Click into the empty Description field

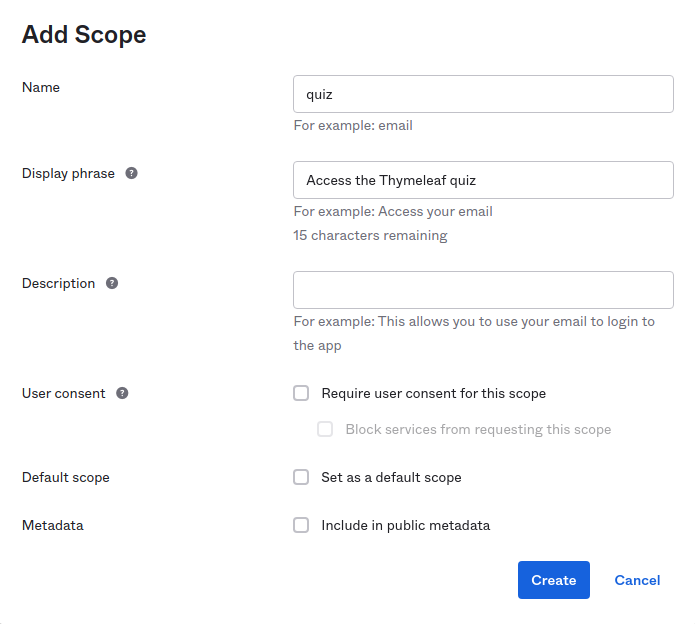pyautogui.click(x=483, y=290)
